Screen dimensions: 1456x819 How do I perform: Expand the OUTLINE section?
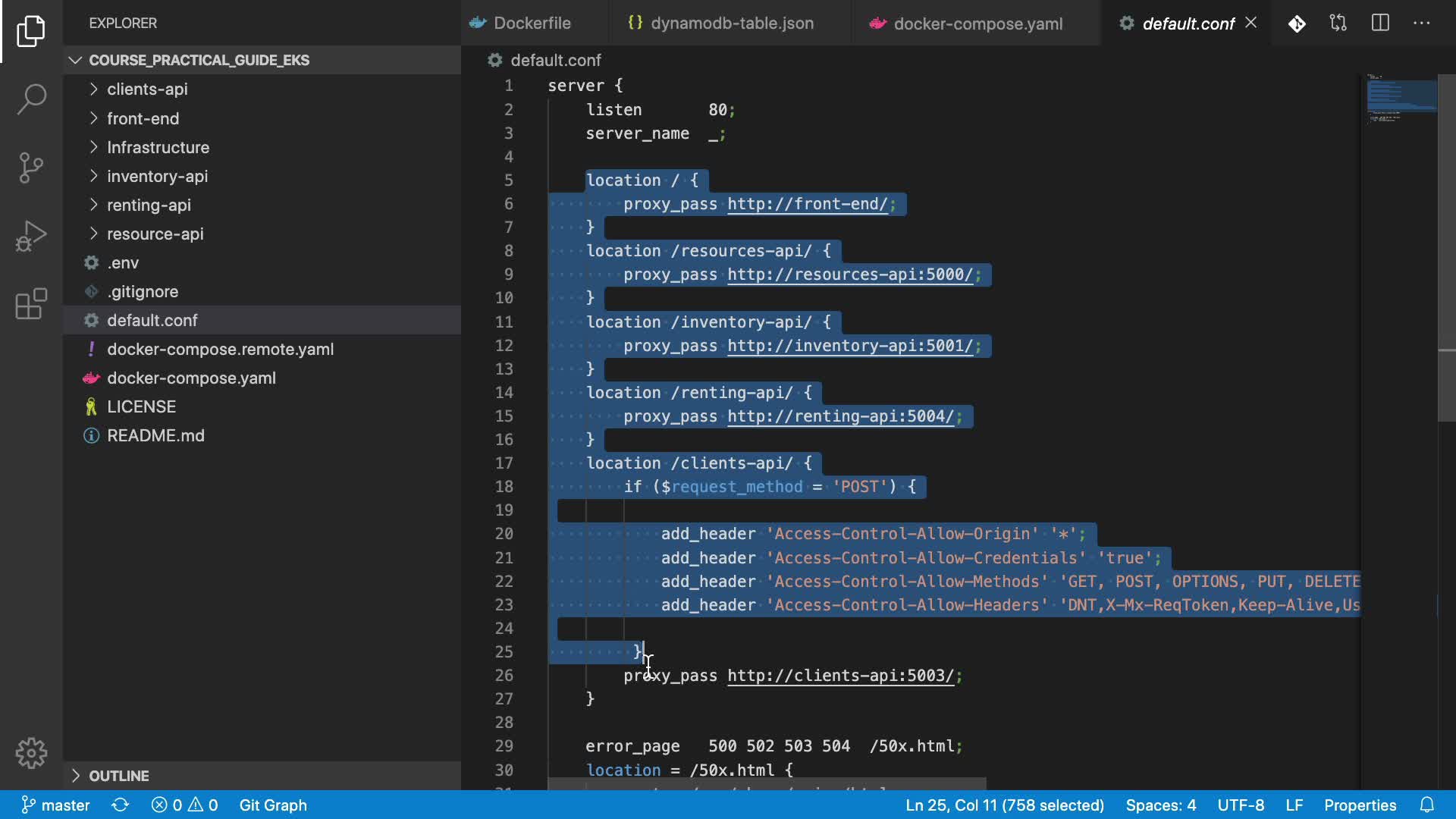point(118,776)
